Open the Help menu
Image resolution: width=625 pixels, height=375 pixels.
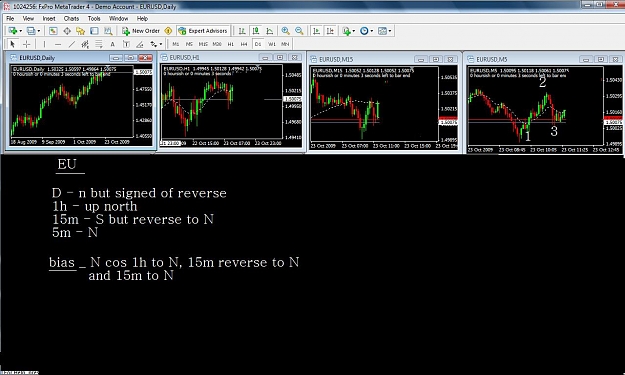142,19
